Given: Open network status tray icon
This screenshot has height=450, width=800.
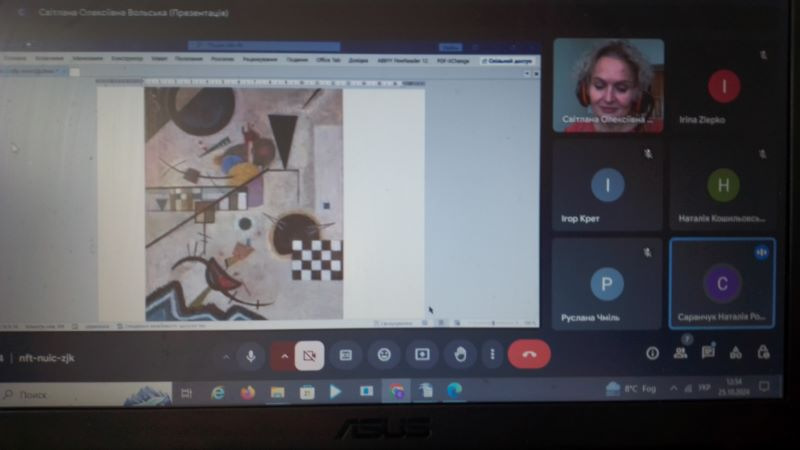Looking at the screenshot, I should (688, 388).
